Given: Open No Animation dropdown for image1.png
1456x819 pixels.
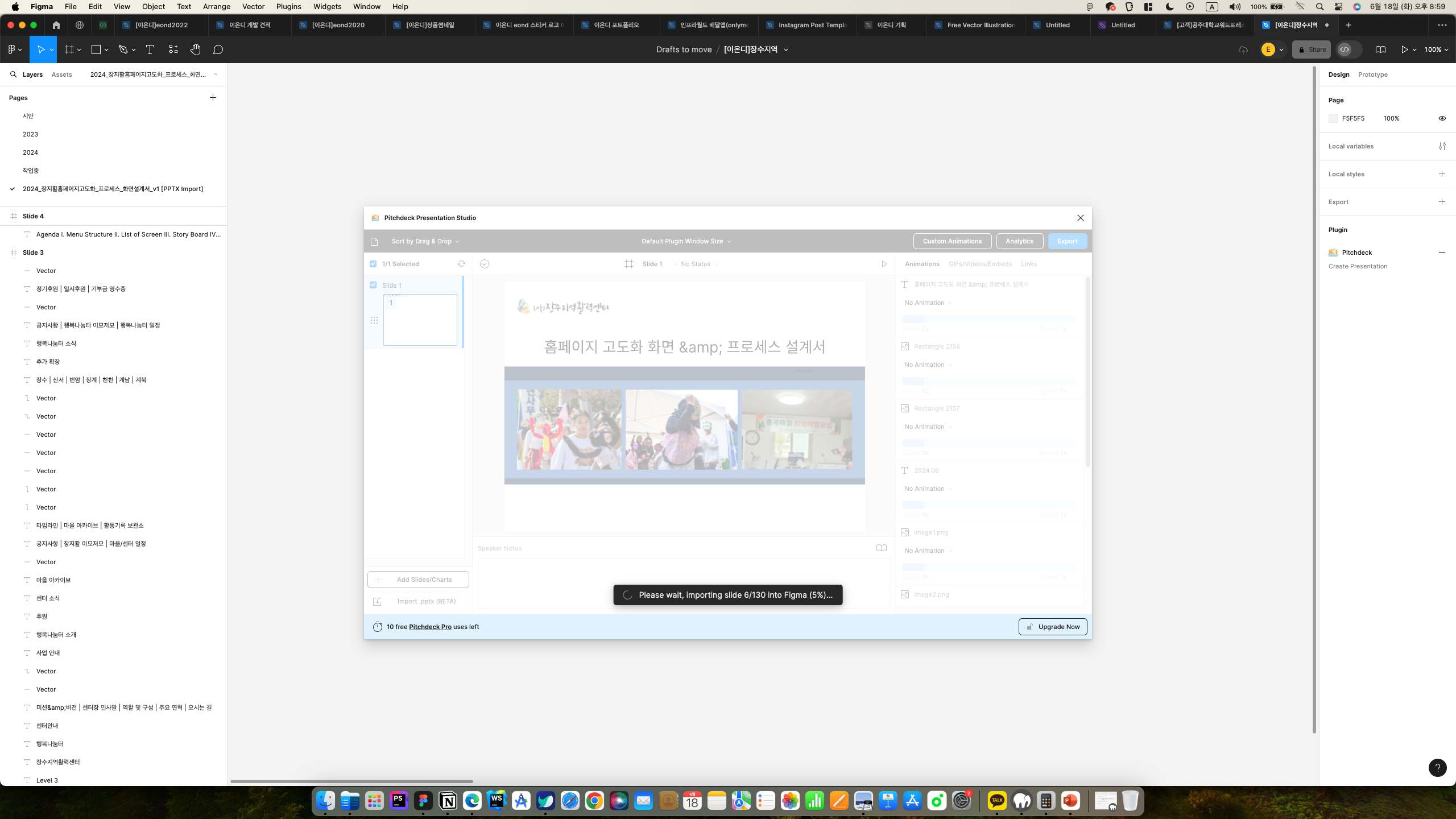Looking at the screenshot, I should pos(928,551).
